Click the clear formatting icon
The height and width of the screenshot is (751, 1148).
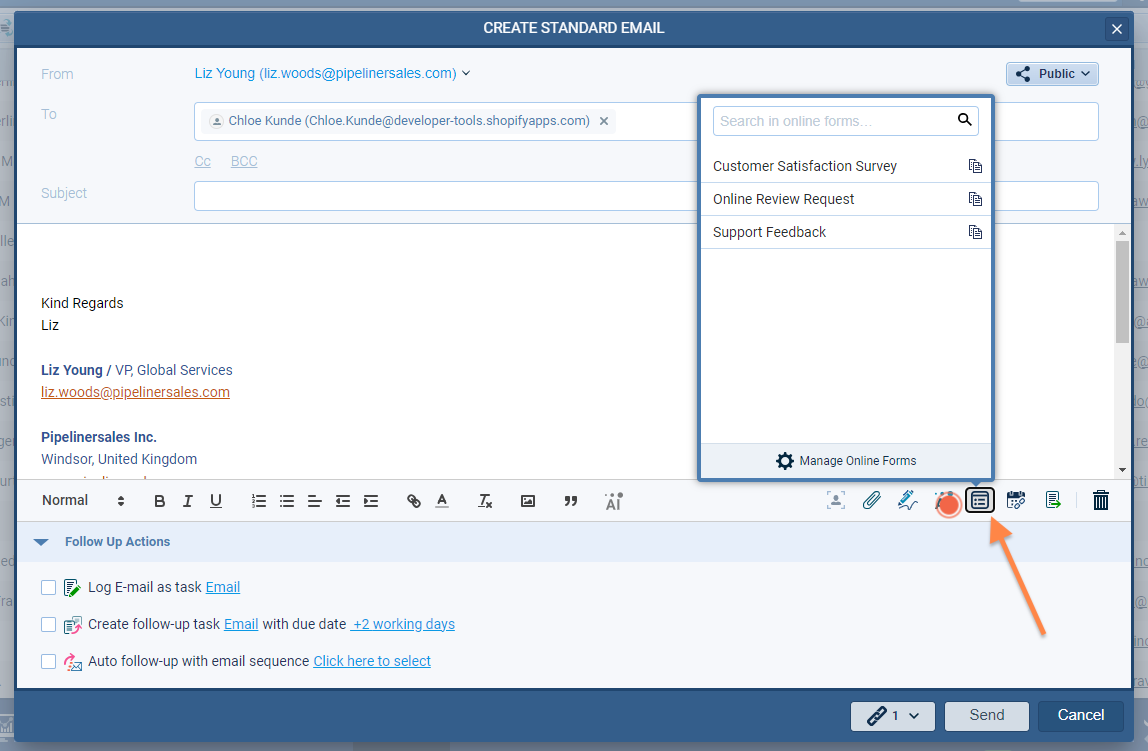click(485, 501)
